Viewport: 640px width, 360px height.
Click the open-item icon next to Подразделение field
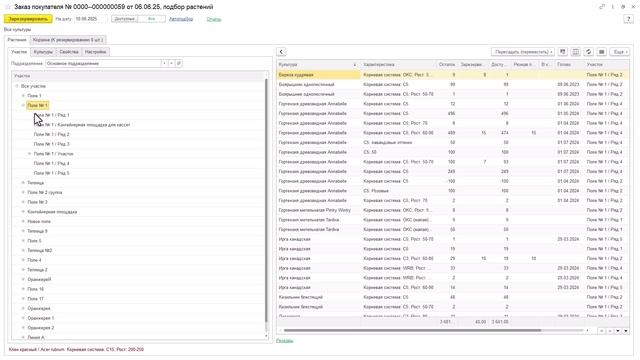click(x=179, y=64)
